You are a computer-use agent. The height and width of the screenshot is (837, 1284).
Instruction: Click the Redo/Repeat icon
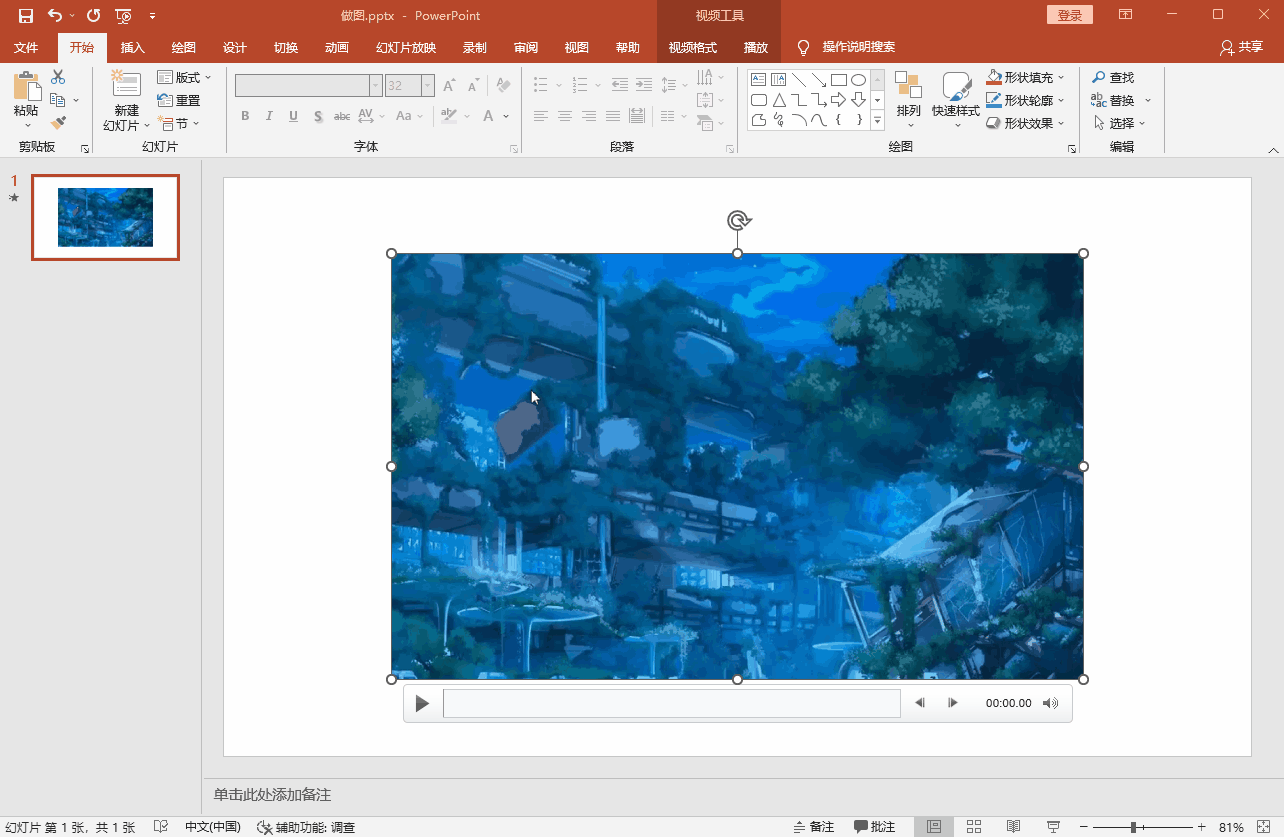coord(94,16)
